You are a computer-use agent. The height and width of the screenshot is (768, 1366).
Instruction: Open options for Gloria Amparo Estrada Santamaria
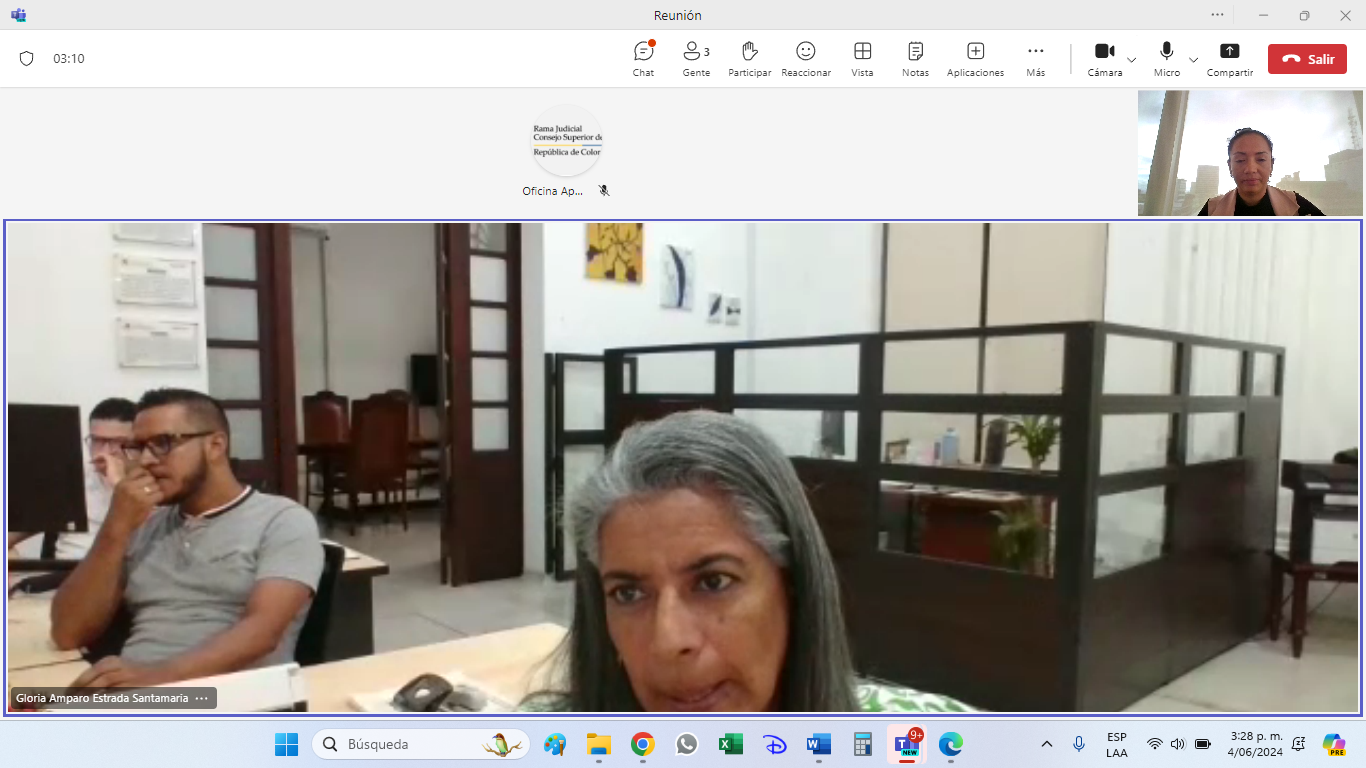(202, 698)
